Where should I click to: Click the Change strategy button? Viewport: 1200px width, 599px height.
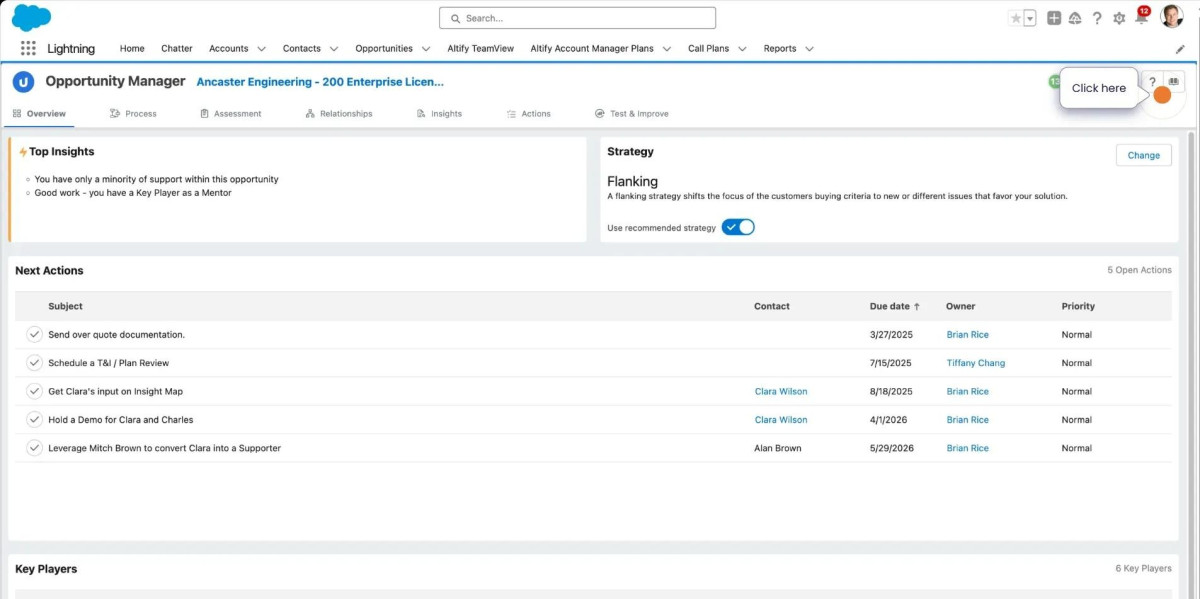[x=1143, y=155]
